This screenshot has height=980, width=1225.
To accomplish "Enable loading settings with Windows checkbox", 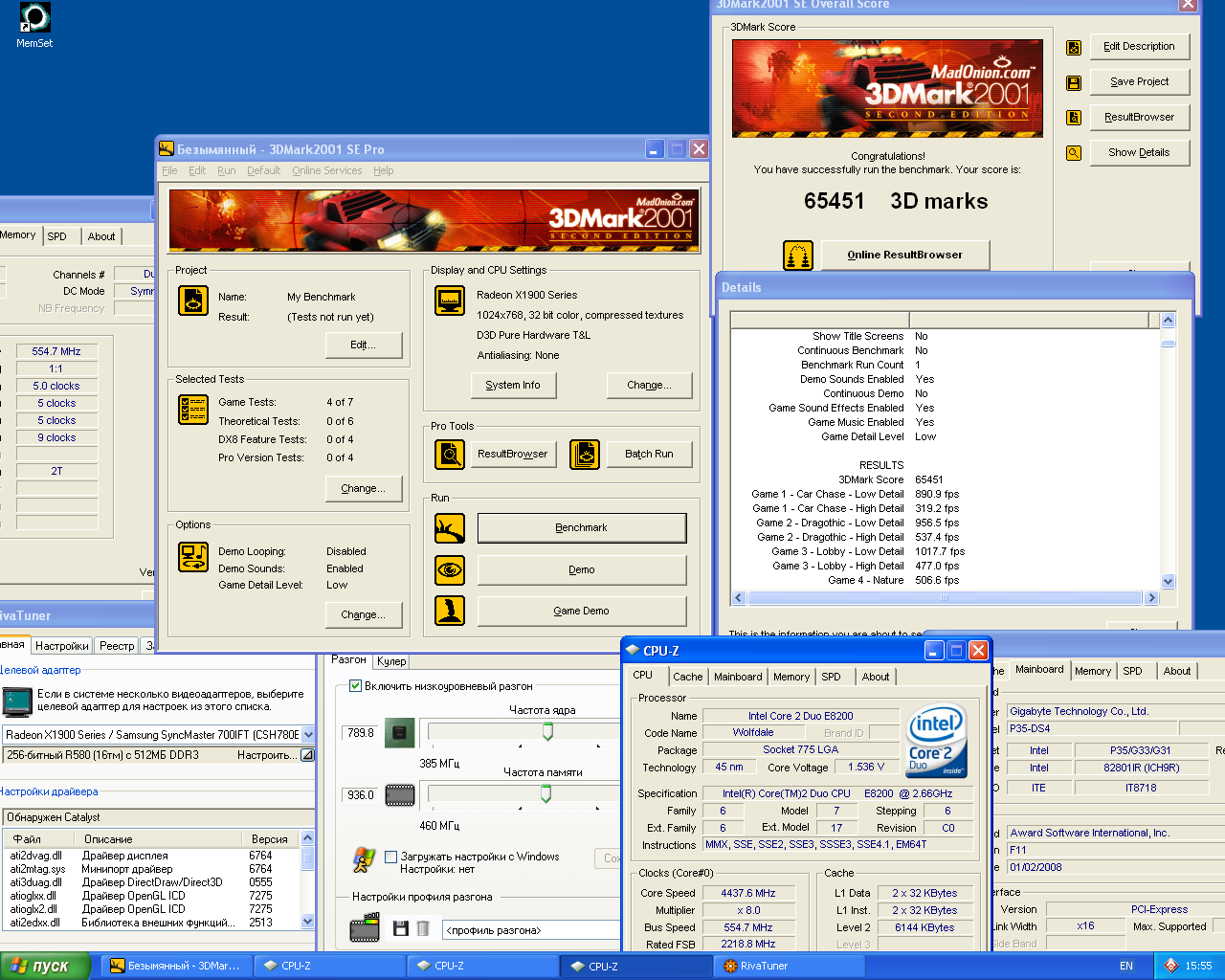I will [390, 857].
